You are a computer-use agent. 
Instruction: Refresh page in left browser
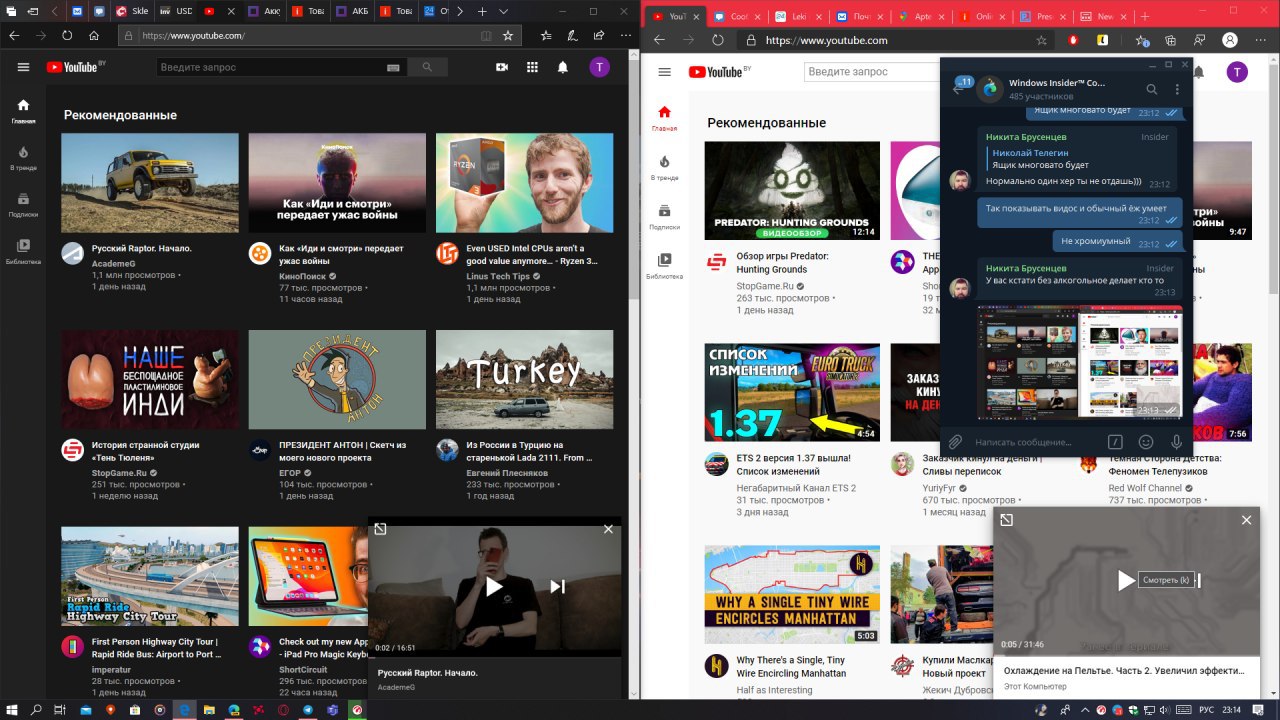(67, 35)
